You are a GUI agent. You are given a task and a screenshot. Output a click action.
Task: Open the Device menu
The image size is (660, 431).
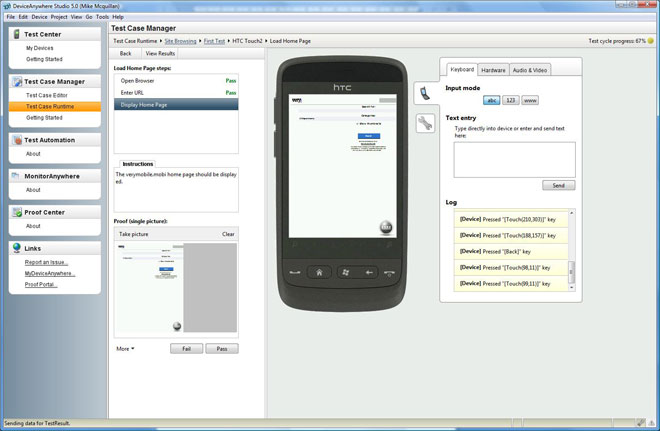point(39,17)
